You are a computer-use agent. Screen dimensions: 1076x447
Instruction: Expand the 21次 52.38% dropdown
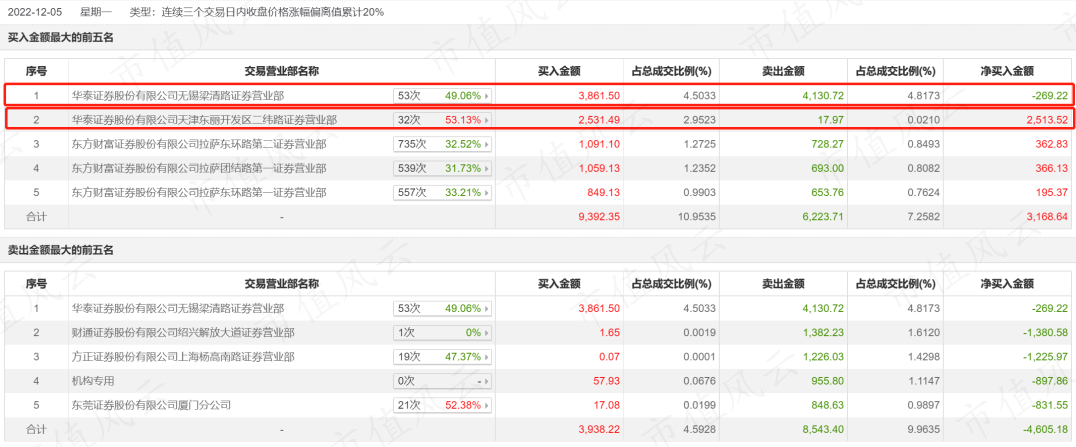pyautogui.click(x=443, y=405)
